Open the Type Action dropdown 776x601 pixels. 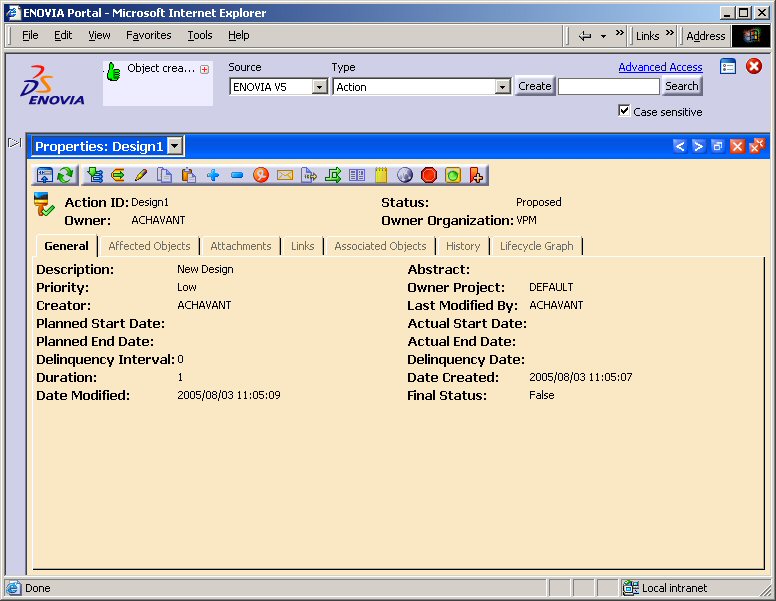tap(503, 87)
